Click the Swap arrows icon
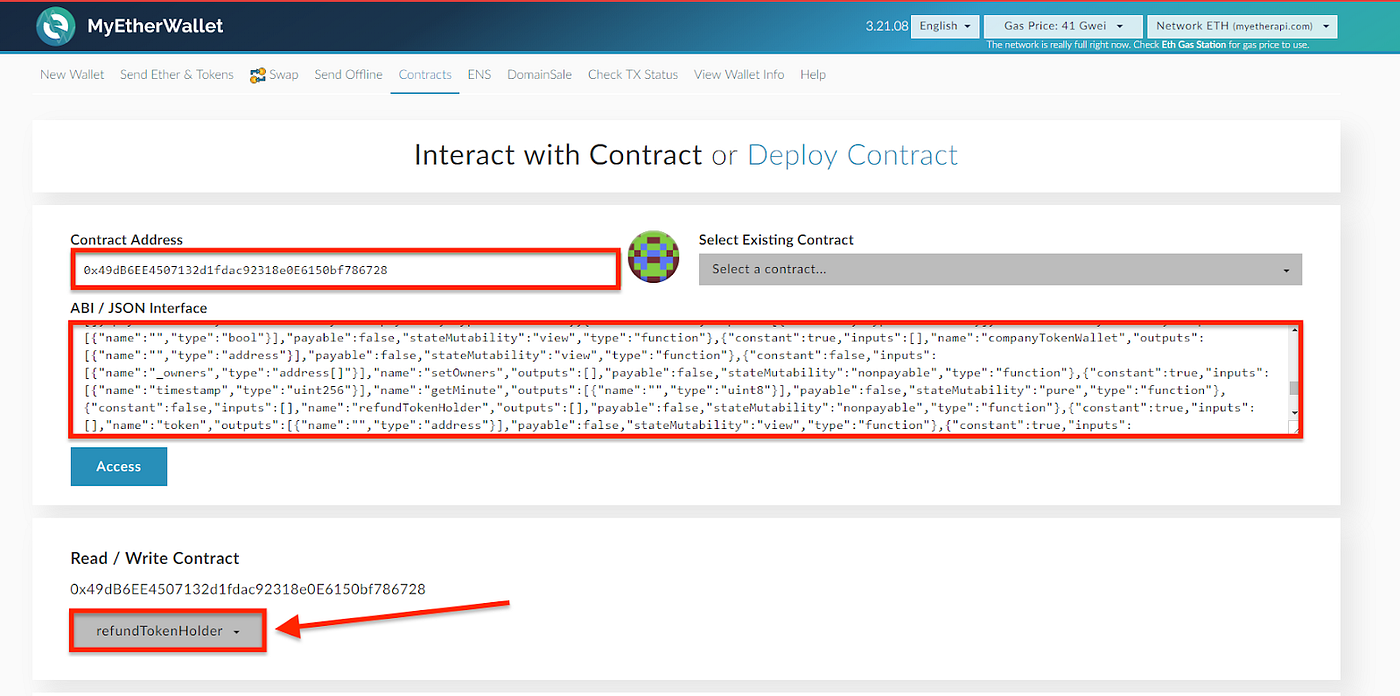 (x=258, y=75)
